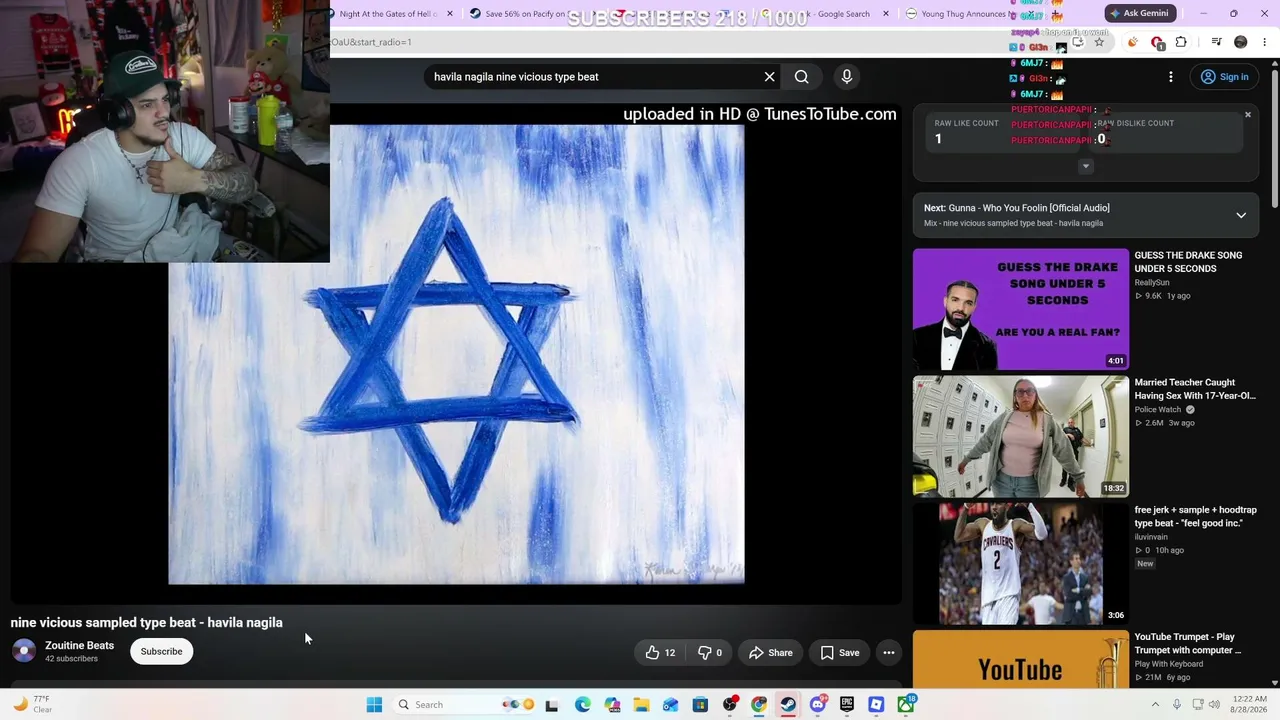Open 'YouTube Trumpet - Play Trumpet' title

(1188, 643)
